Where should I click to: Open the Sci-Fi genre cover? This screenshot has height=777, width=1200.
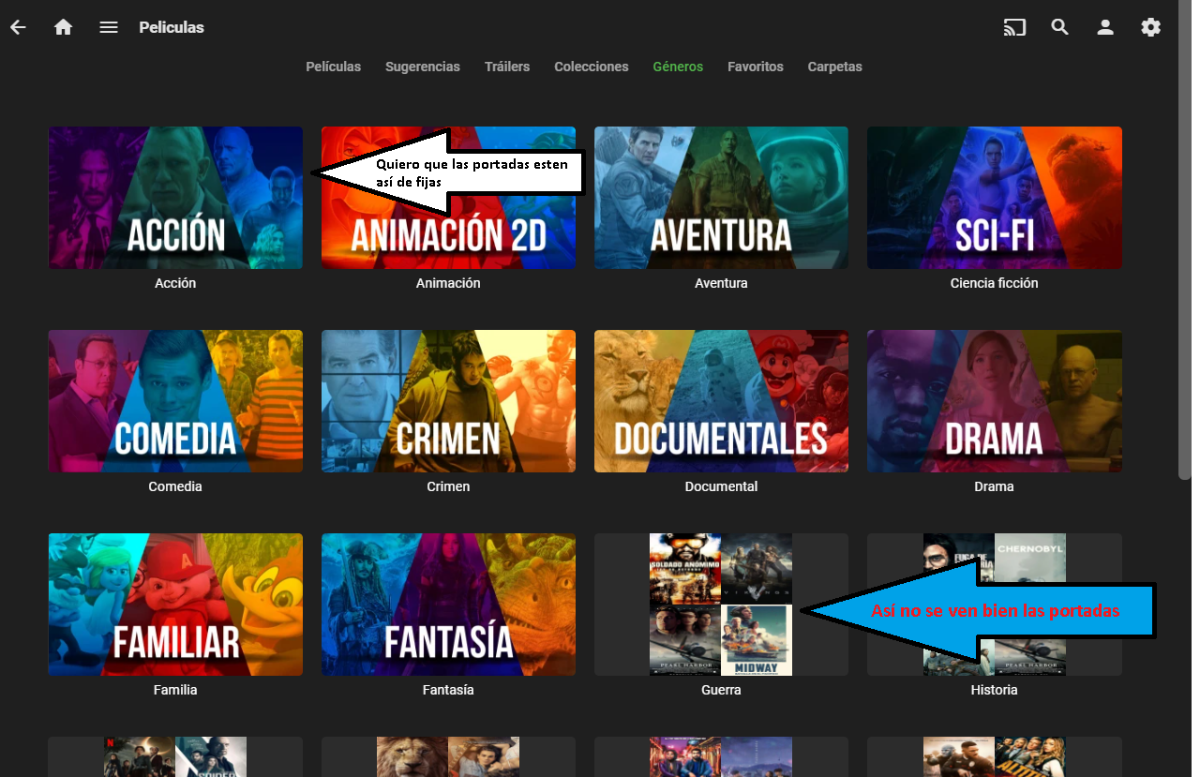[x=994, y=198]
